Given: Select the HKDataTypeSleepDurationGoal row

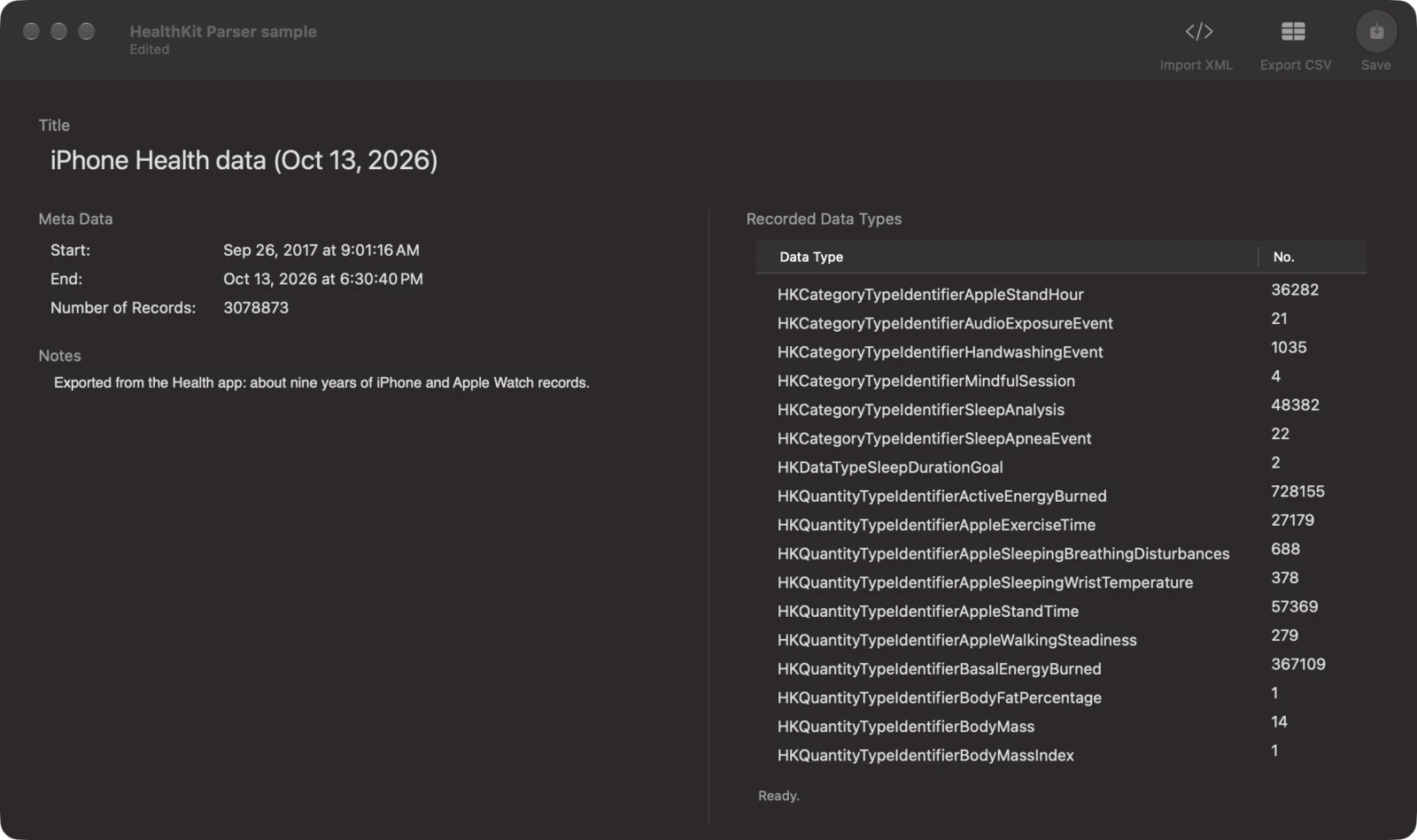Looking at the screenshot, I should (x=1061, y=466).
